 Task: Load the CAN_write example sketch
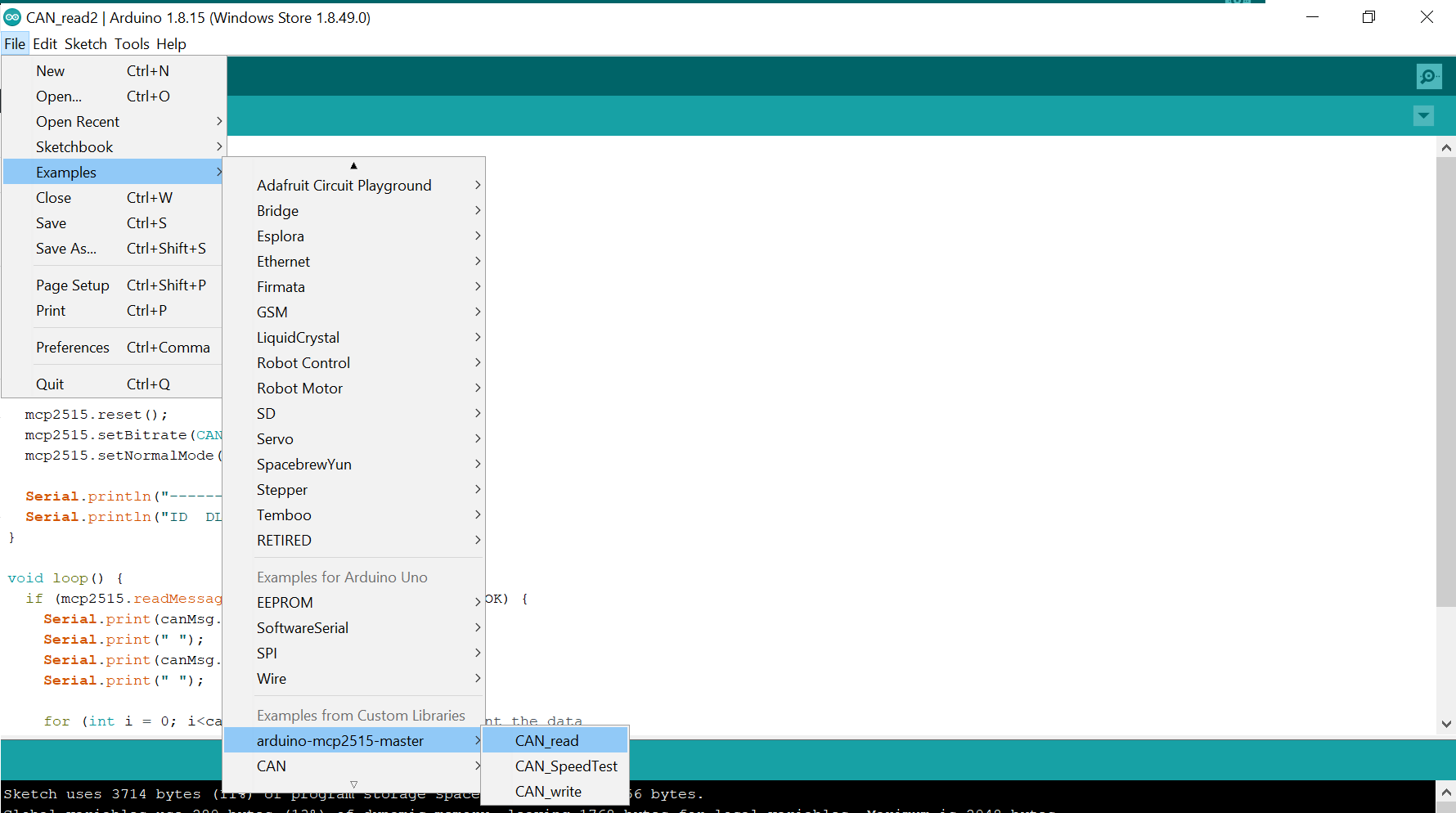click(555, 792)
